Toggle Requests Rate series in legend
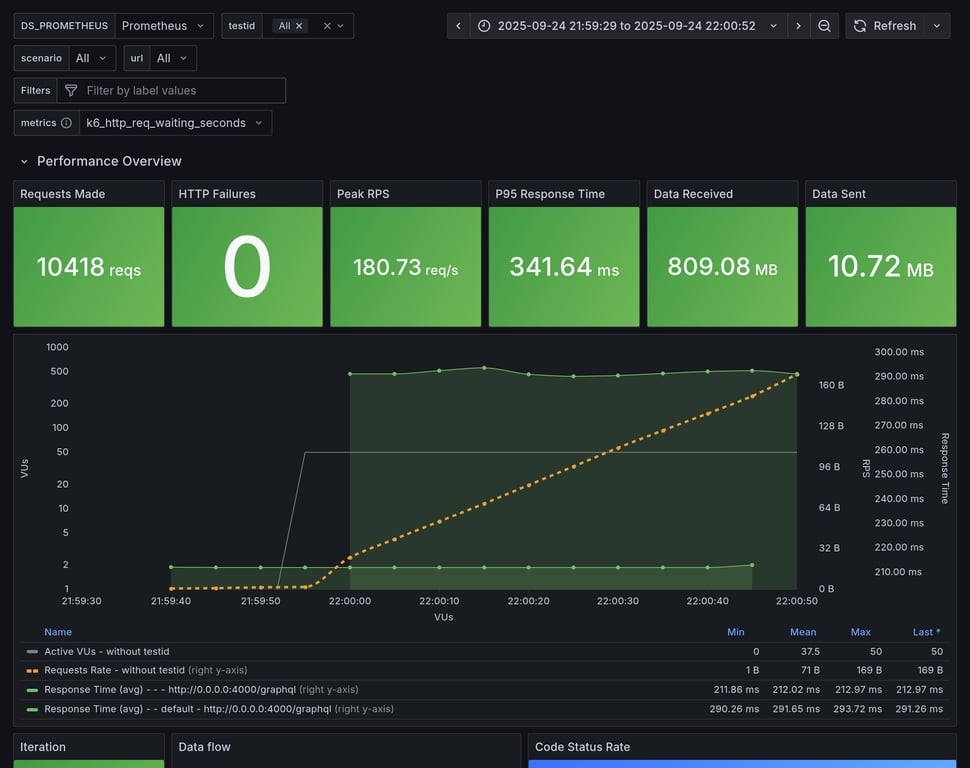The height and width of the screenshot is (768, 970). click(114, 670)
